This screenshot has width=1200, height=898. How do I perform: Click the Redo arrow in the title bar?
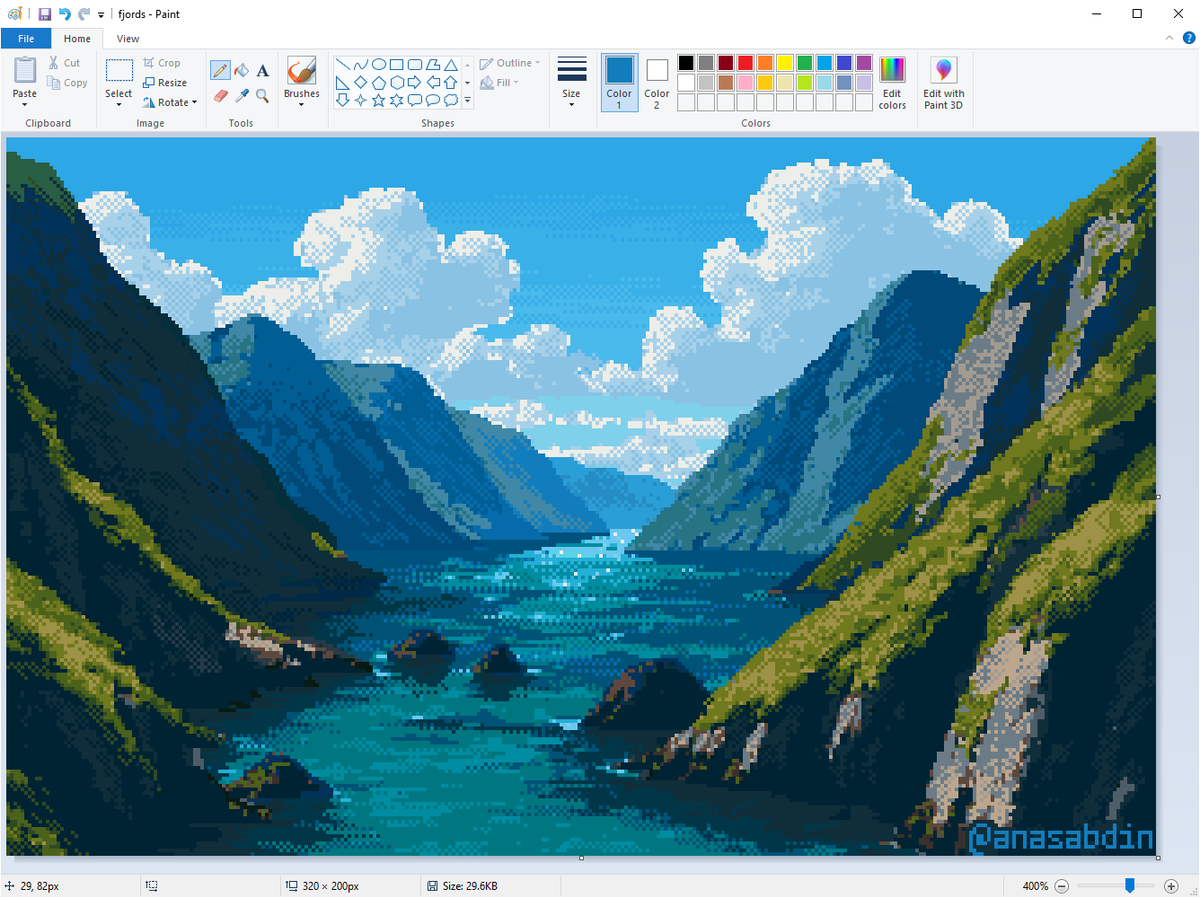pyautogui.click(x=84, y=14)
